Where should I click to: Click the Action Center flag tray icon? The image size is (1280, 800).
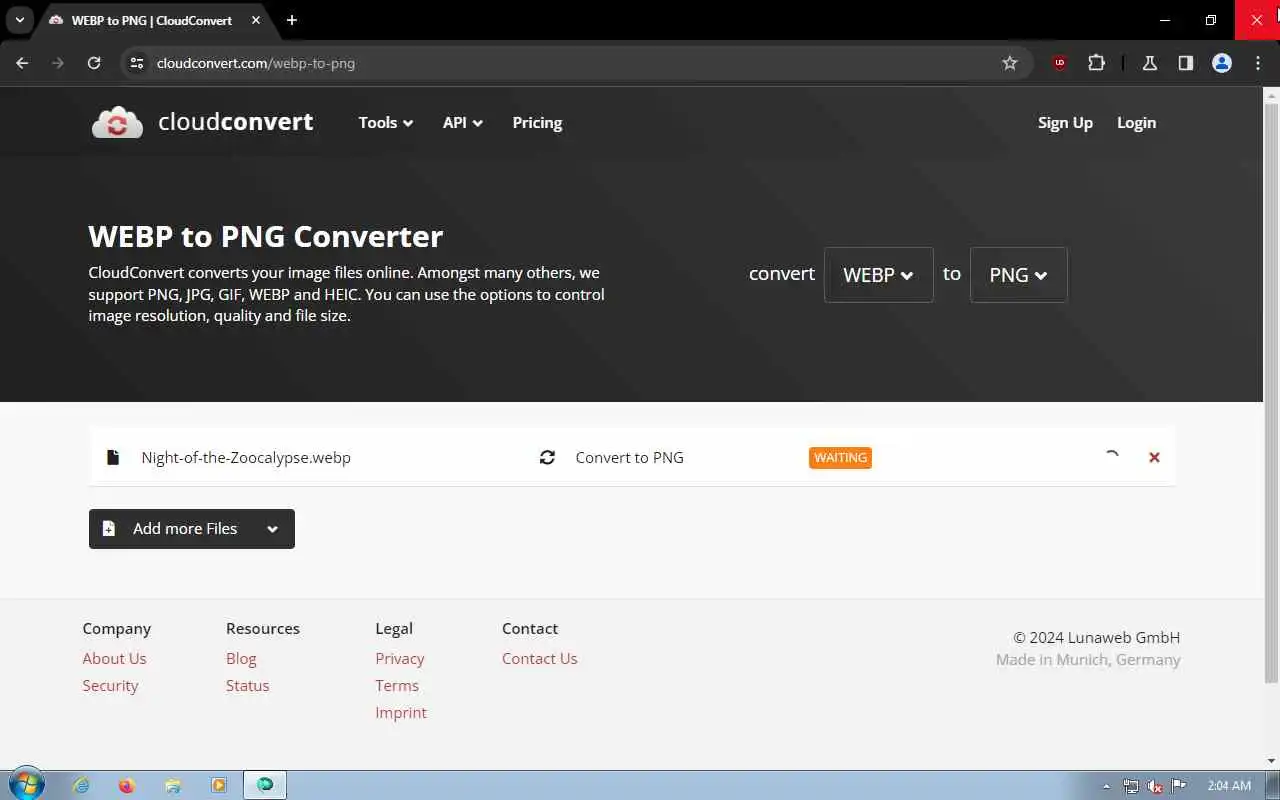click(x=1178, y=786)
